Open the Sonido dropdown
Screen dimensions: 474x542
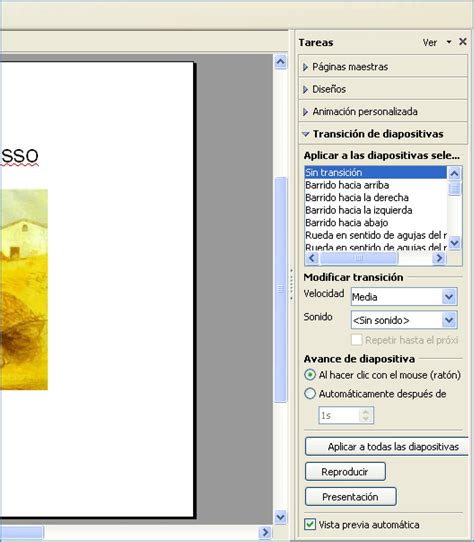click(449, 320)
